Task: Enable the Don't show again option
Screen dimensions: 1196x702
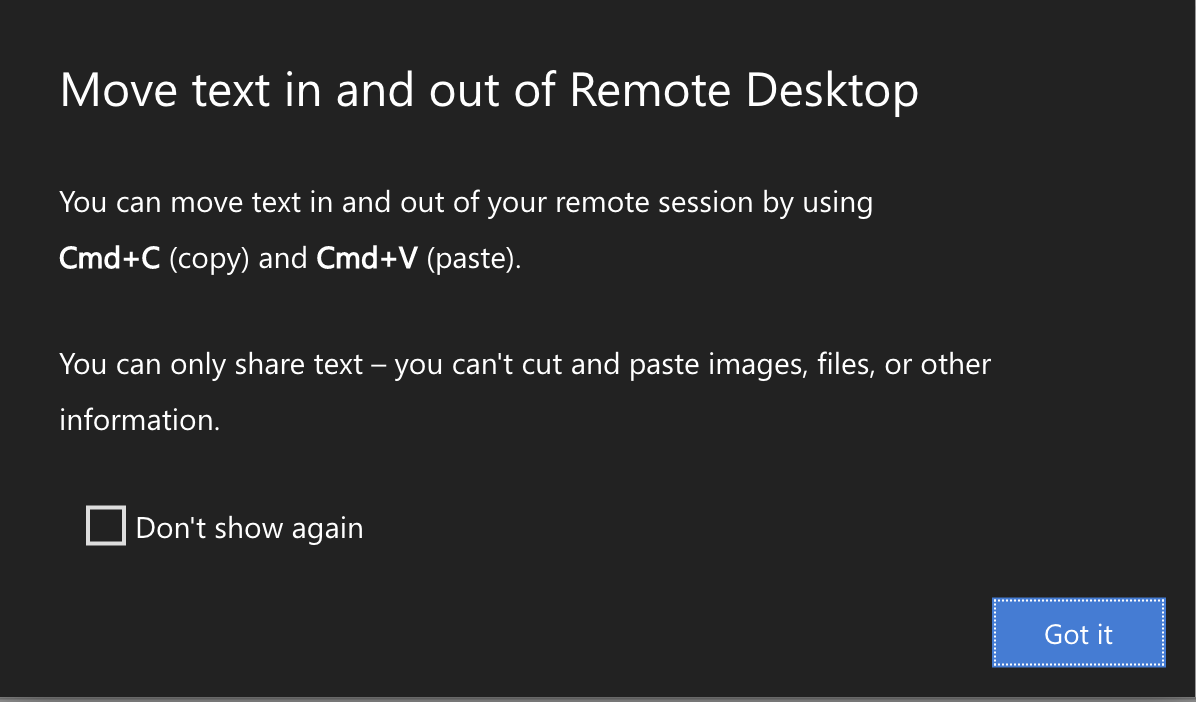Action: (106, 526)
